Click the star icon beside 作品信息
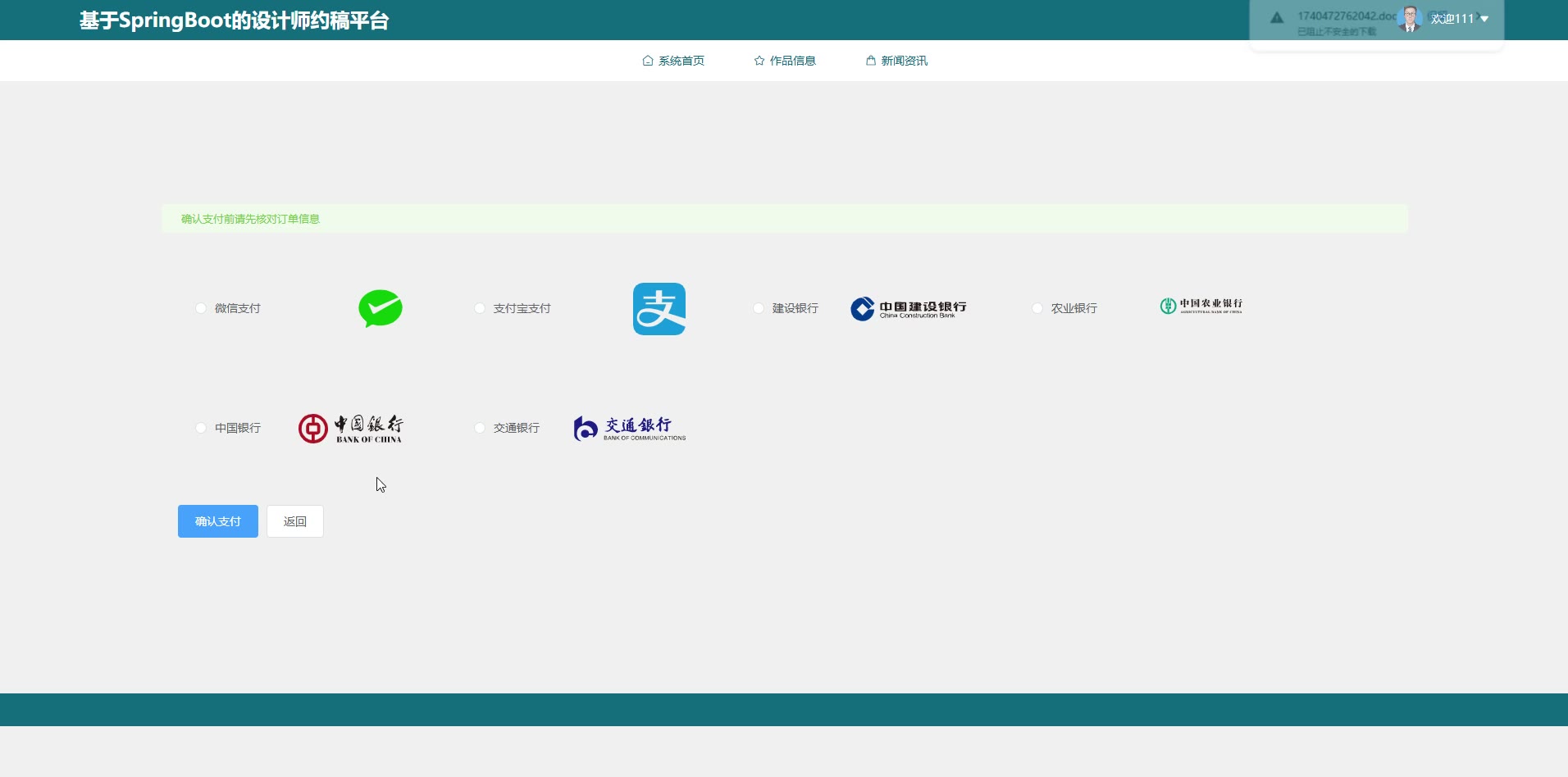Screen dimensions: 1568x777 [x=759, y=61]
